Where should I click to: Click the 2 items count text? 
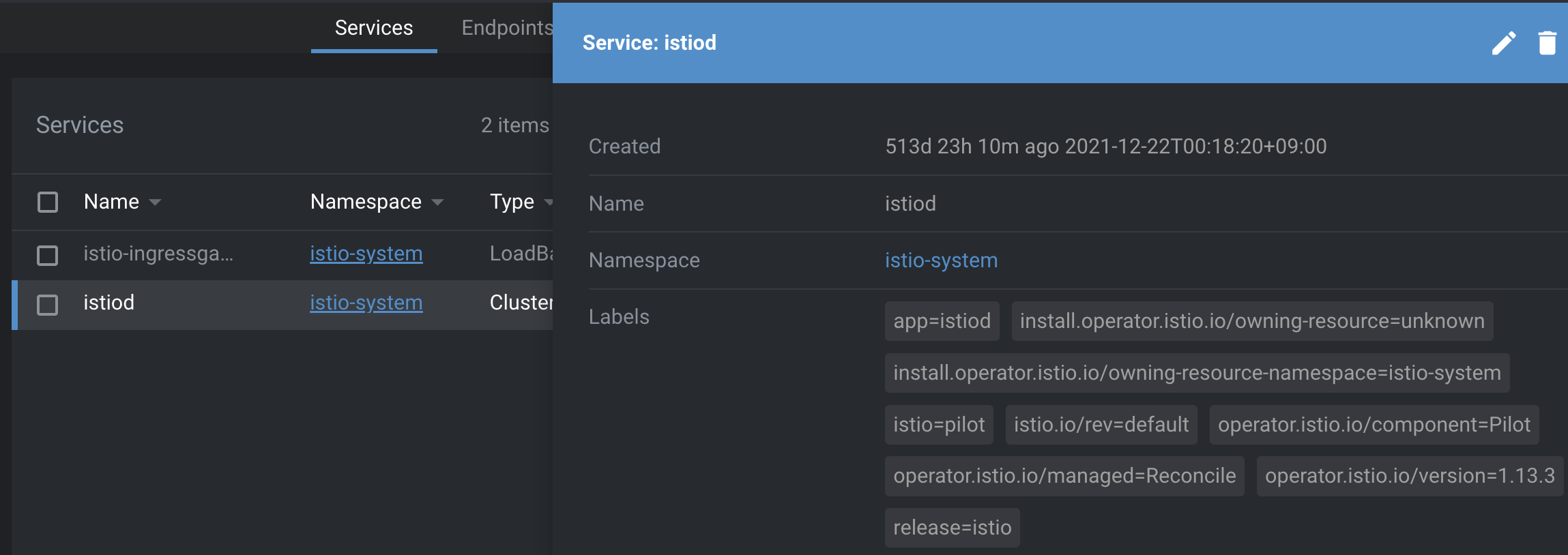point(514,125)
